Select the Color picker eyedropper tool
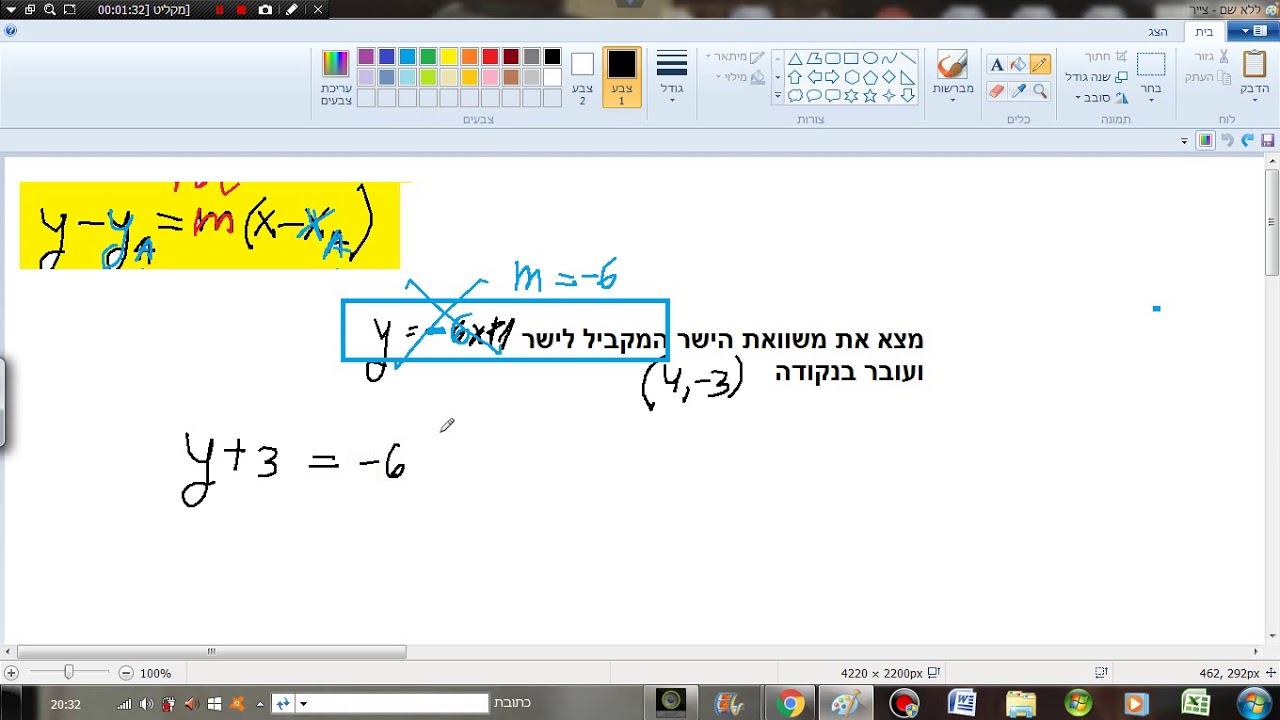 point(1018,91)
